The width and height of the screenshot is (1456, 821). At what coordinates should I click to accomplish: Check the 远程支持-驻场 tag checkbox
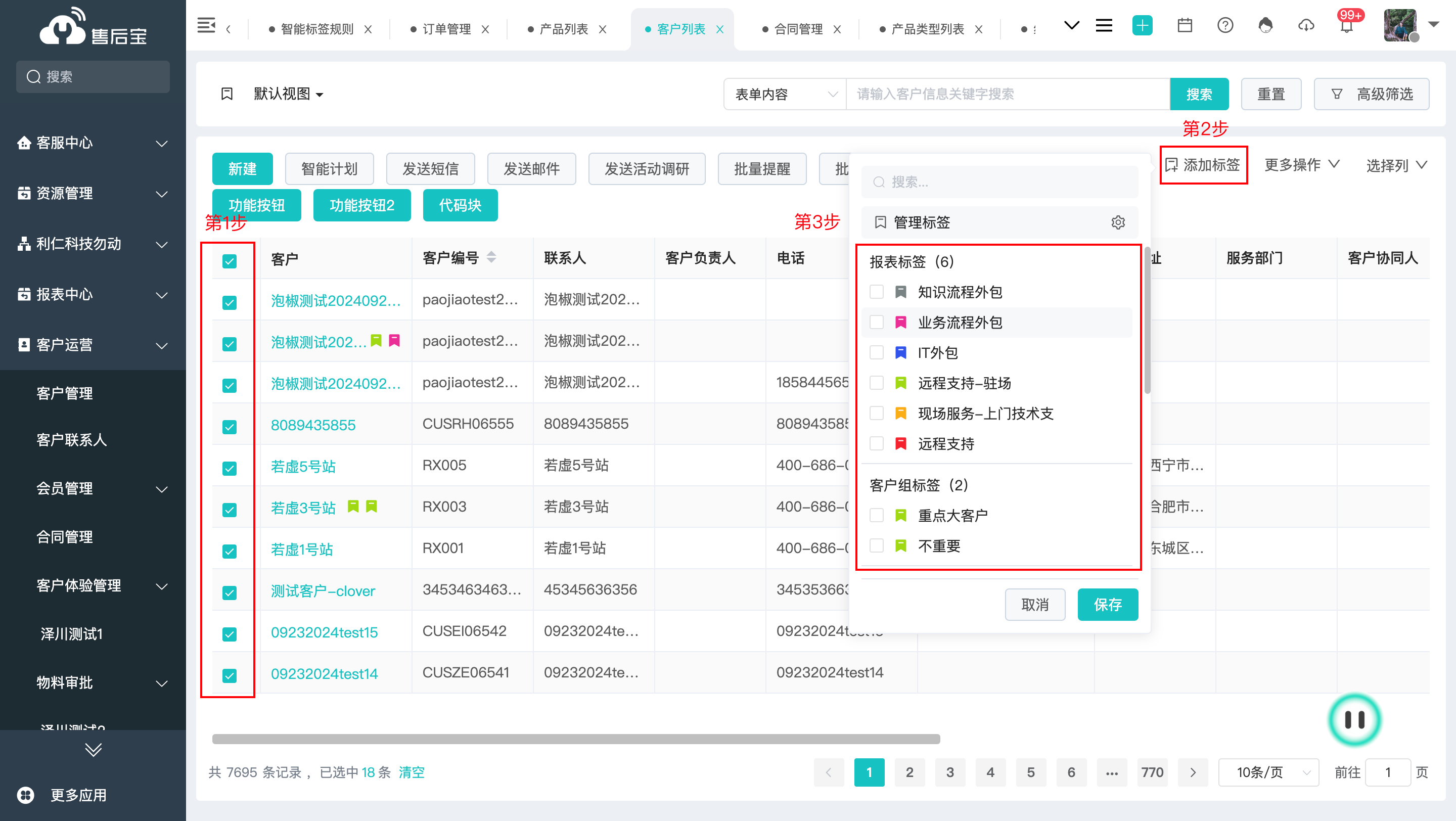click(877, 383)
